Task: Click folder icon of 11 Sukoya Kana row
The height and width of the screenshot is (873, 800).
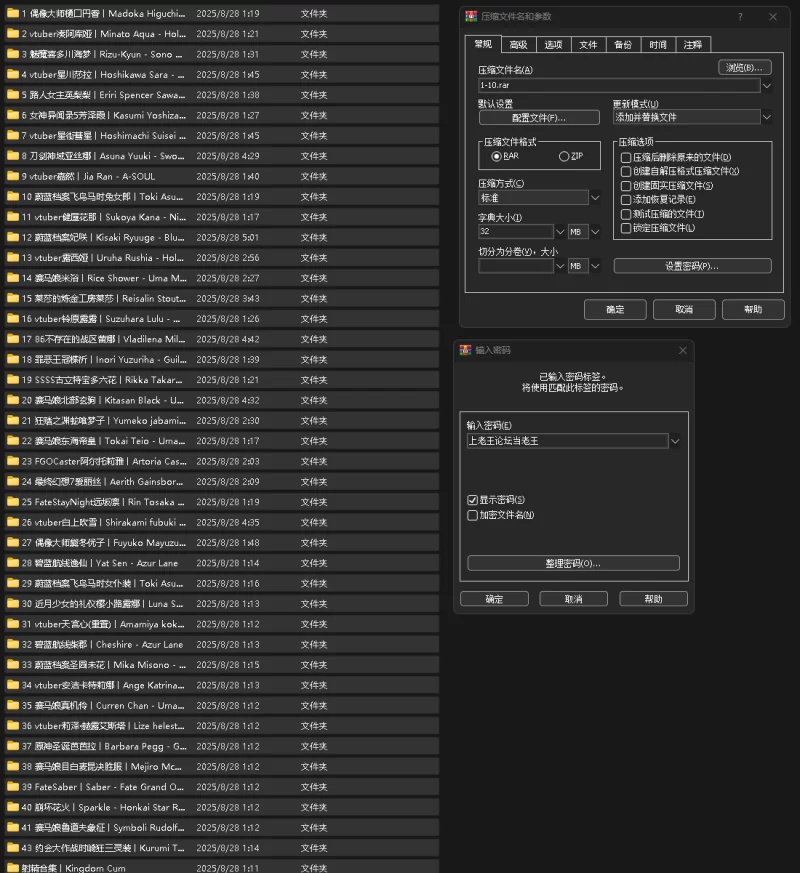Action: tap(12, 217)
